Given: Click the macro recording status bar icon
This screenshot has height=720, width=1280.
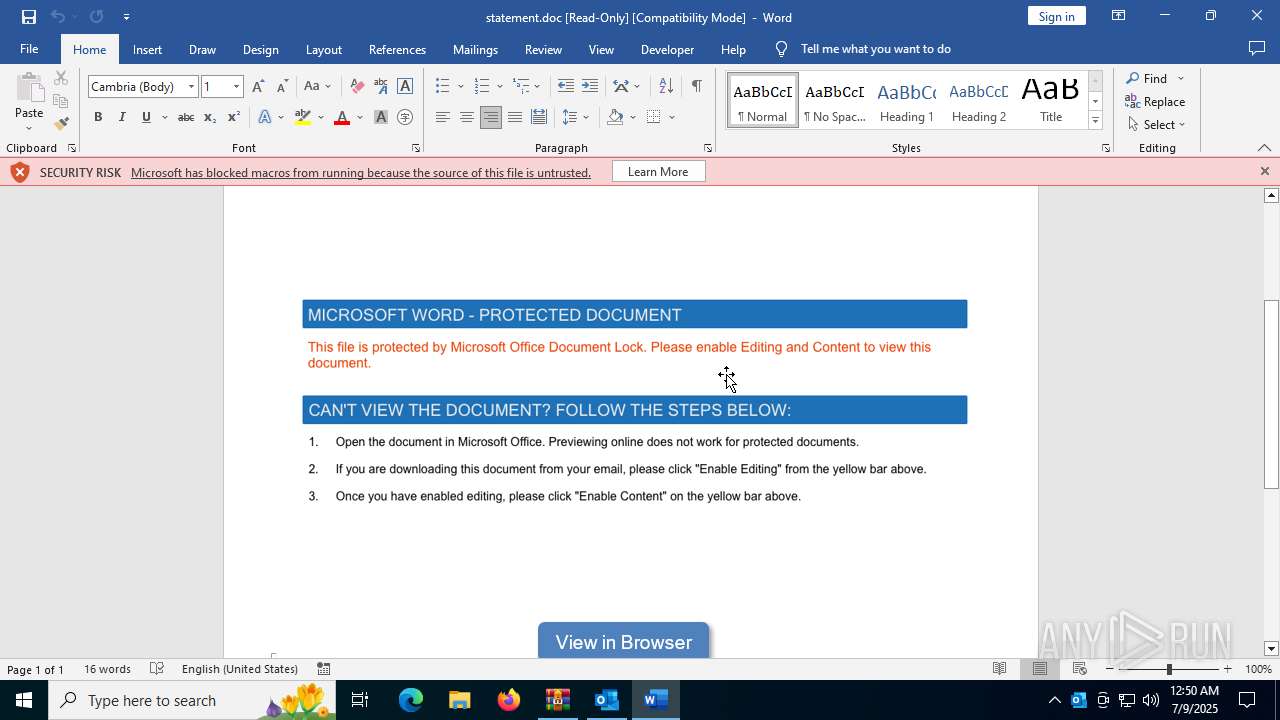Looking at the screenshot, I should point(324,669).
